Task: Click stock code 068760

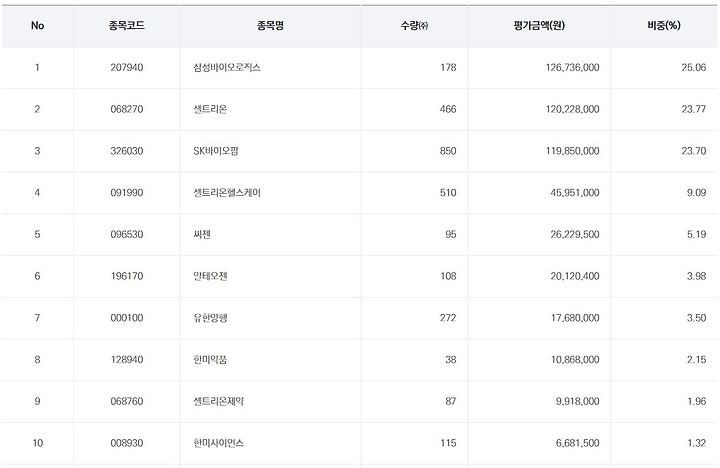Action: pyautogui.click(x=127, y=402)
